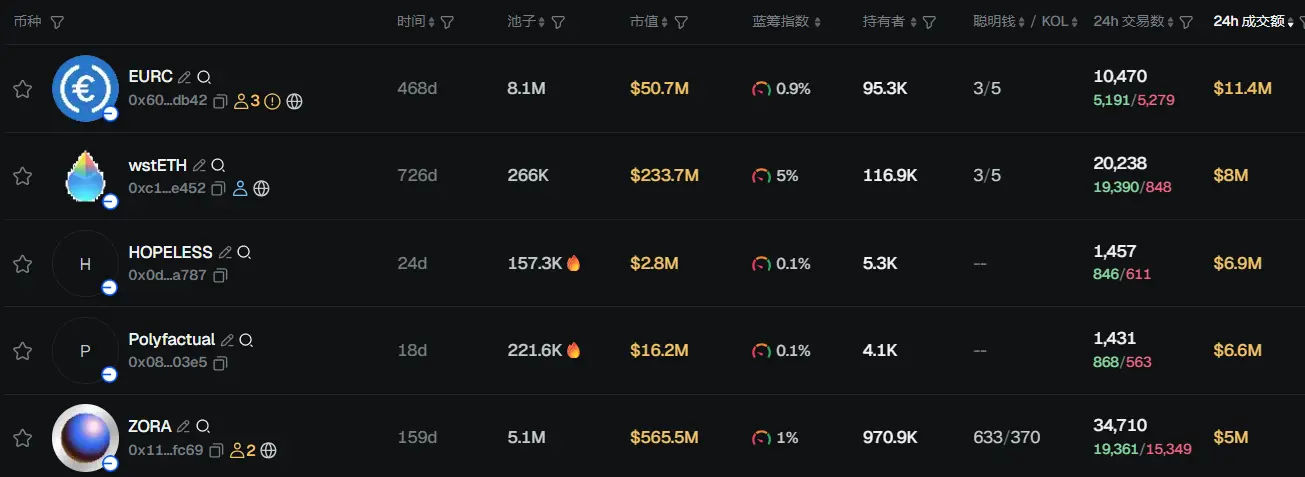This screenshot has height=477, width=1305.
Task: Favorite EURC with the star
Action: [x=22, y=89]
